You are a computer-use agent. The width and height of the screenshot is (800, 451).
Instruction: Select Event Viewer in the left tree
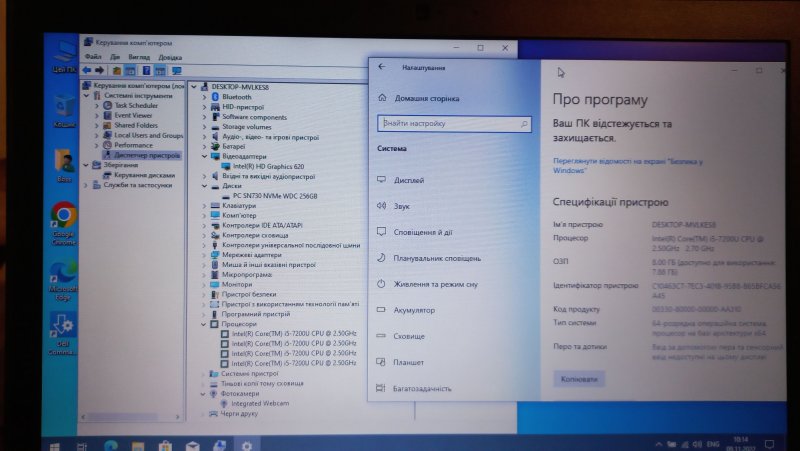[133, 115]
